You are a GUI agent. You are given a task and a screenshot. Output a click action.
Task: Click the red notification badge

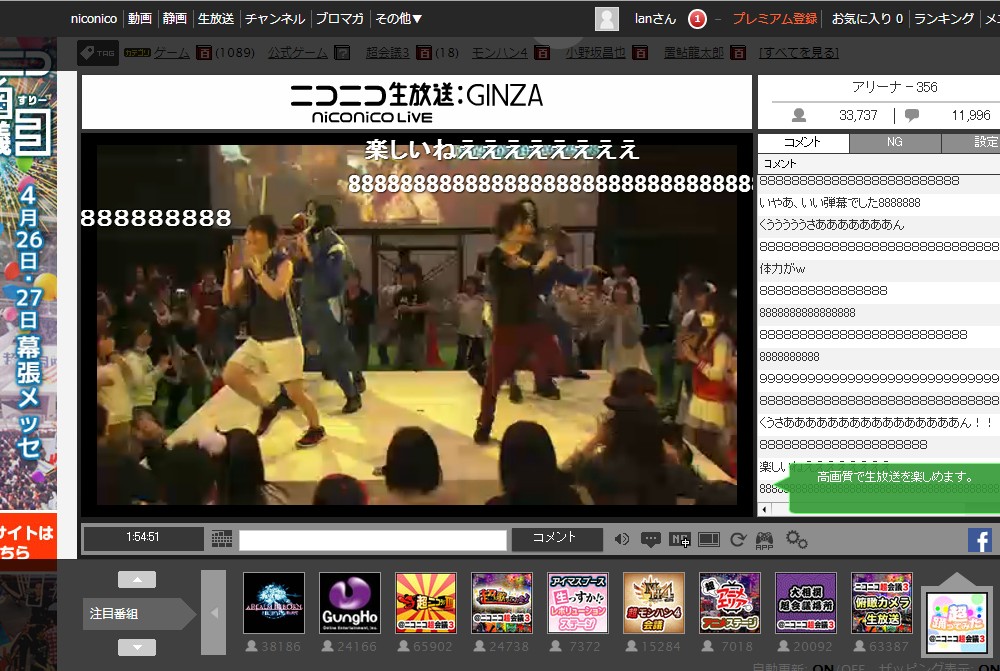[x=698, y=19]
